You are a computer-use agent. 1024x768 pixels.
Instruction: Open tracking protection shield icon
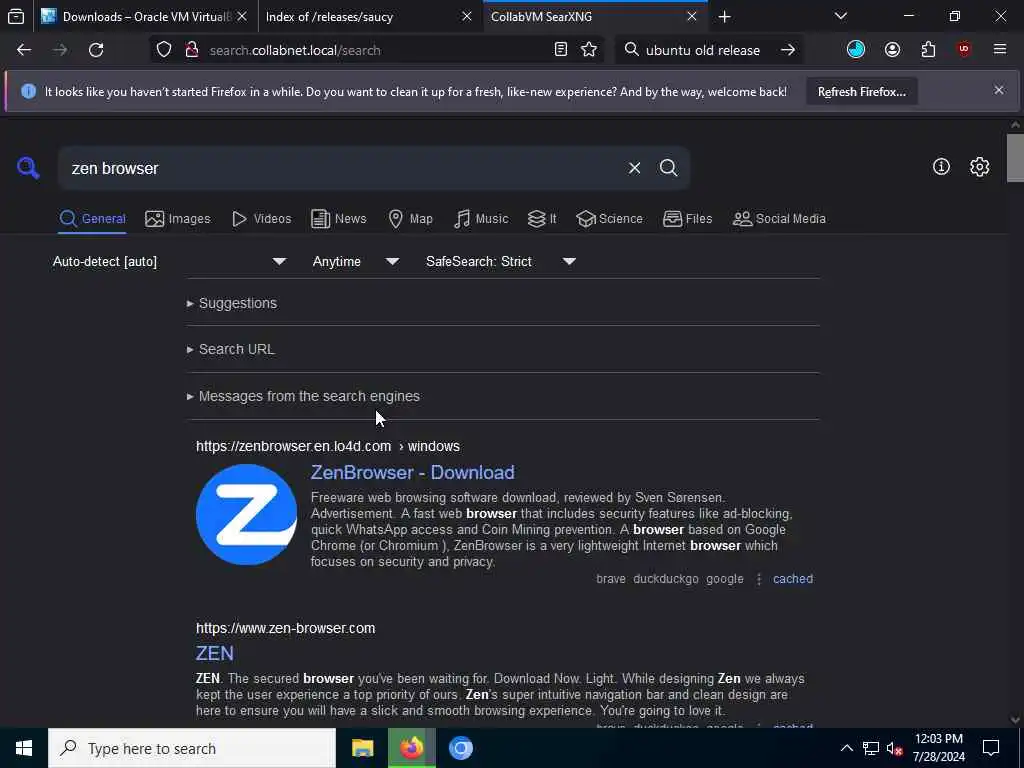[x=164, y=50]
